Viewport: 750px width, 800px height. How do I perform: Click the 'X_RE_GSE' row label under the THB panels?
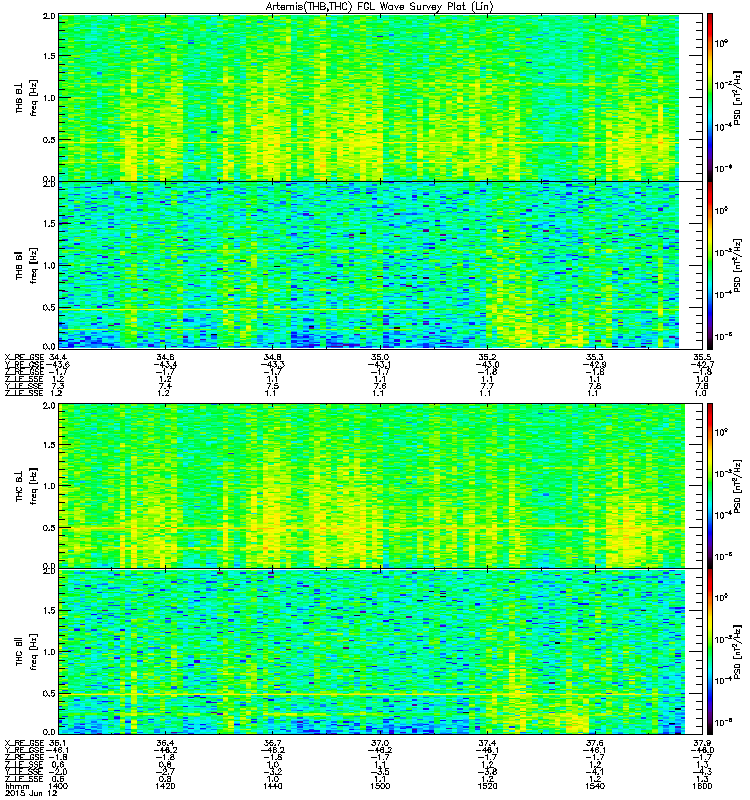(24, 357)
